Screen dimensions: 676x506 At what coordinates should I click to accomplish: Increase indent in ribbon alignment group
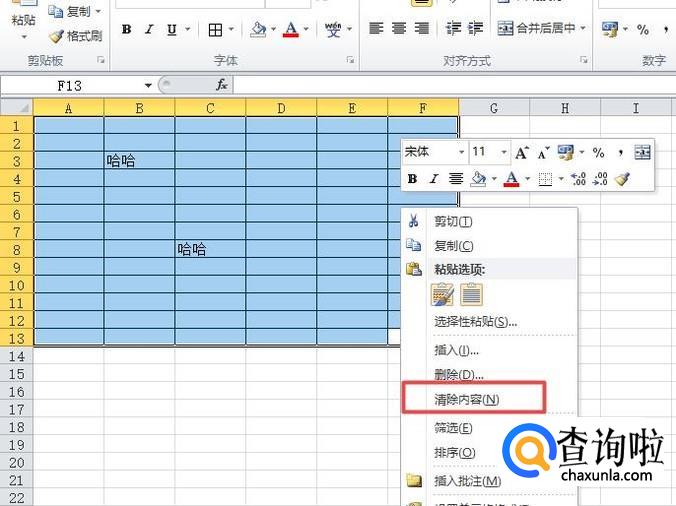pos(476,28)
